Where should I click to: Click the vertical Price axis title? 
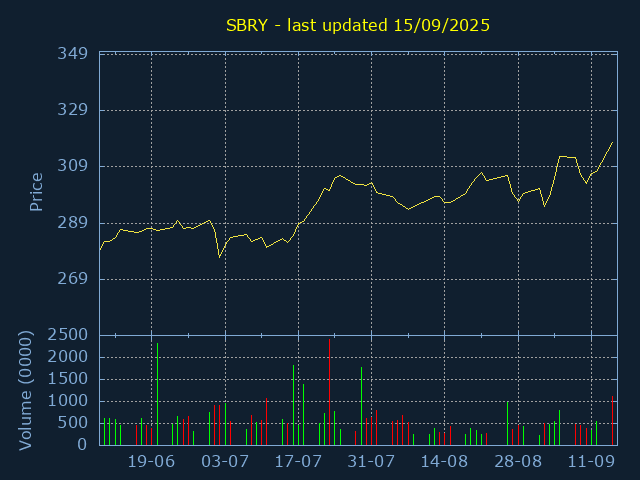coord(36,192)
